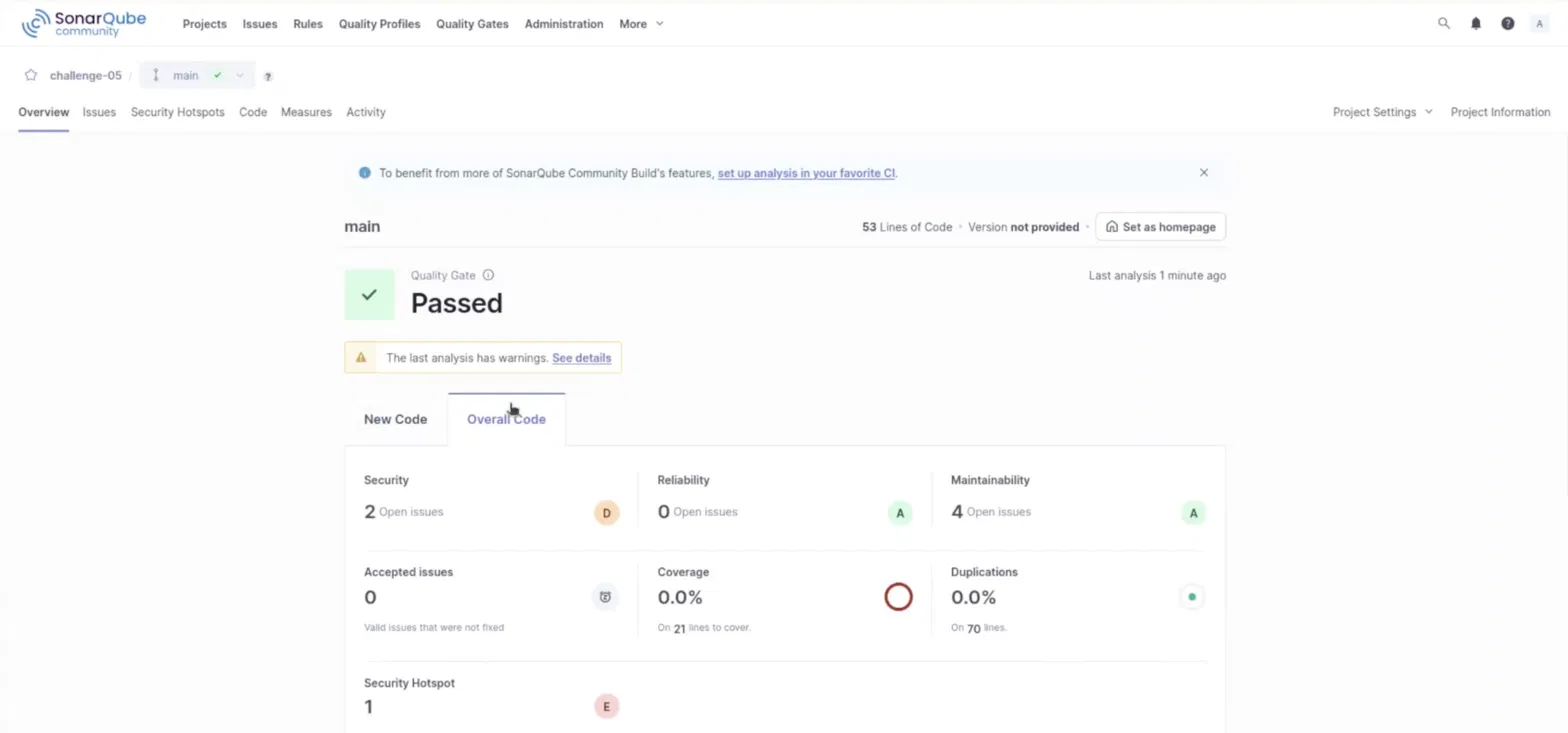
Task: Click the warning triangle icon in analysis alert
Action: pyautogui.click(x=361, y=357)
